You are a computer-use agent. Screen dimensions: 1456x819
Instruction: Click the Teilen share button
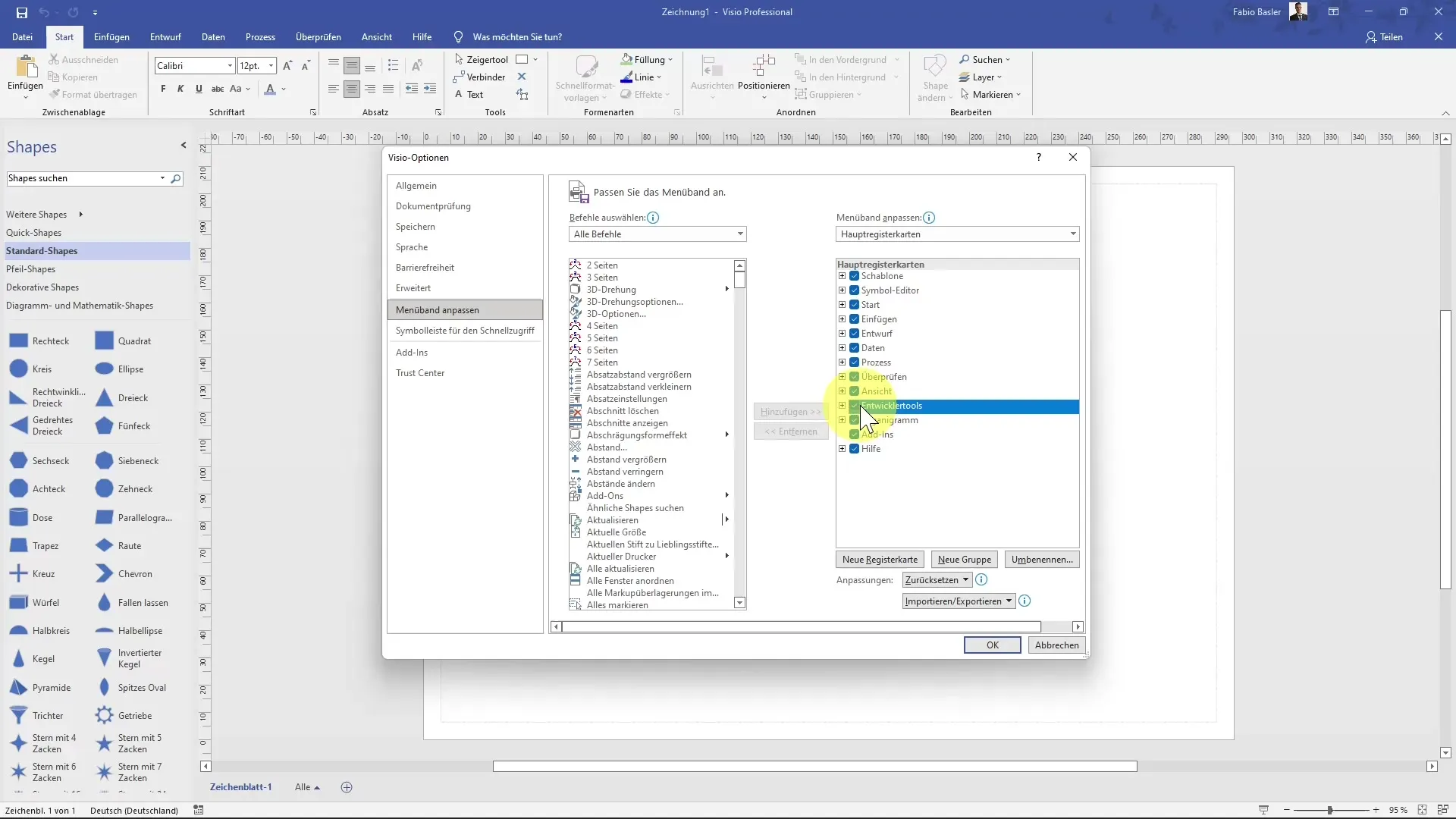[1384, 36]
